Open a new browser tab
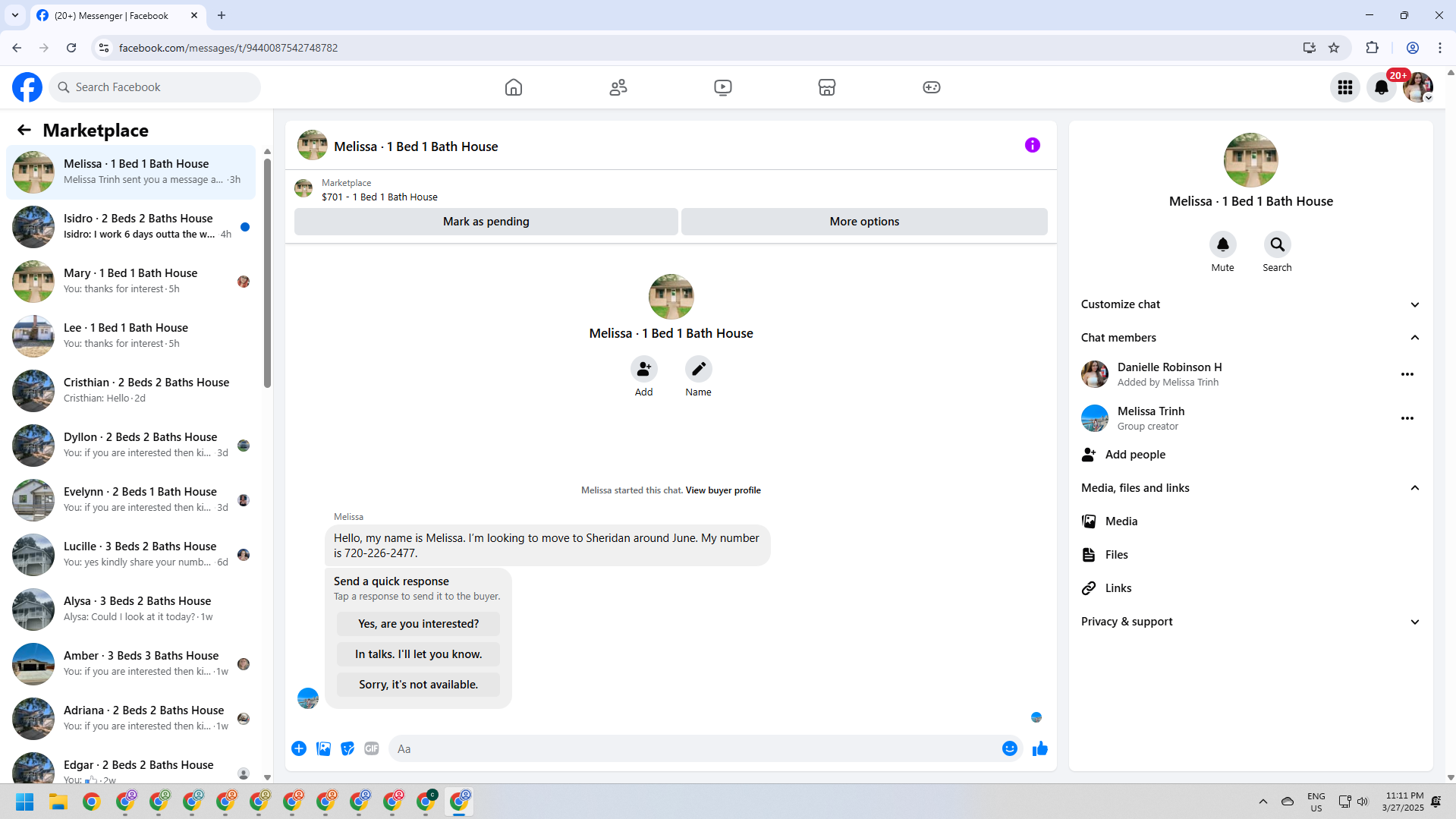Viewport: 1456px width, 819px height. point(222,15)
